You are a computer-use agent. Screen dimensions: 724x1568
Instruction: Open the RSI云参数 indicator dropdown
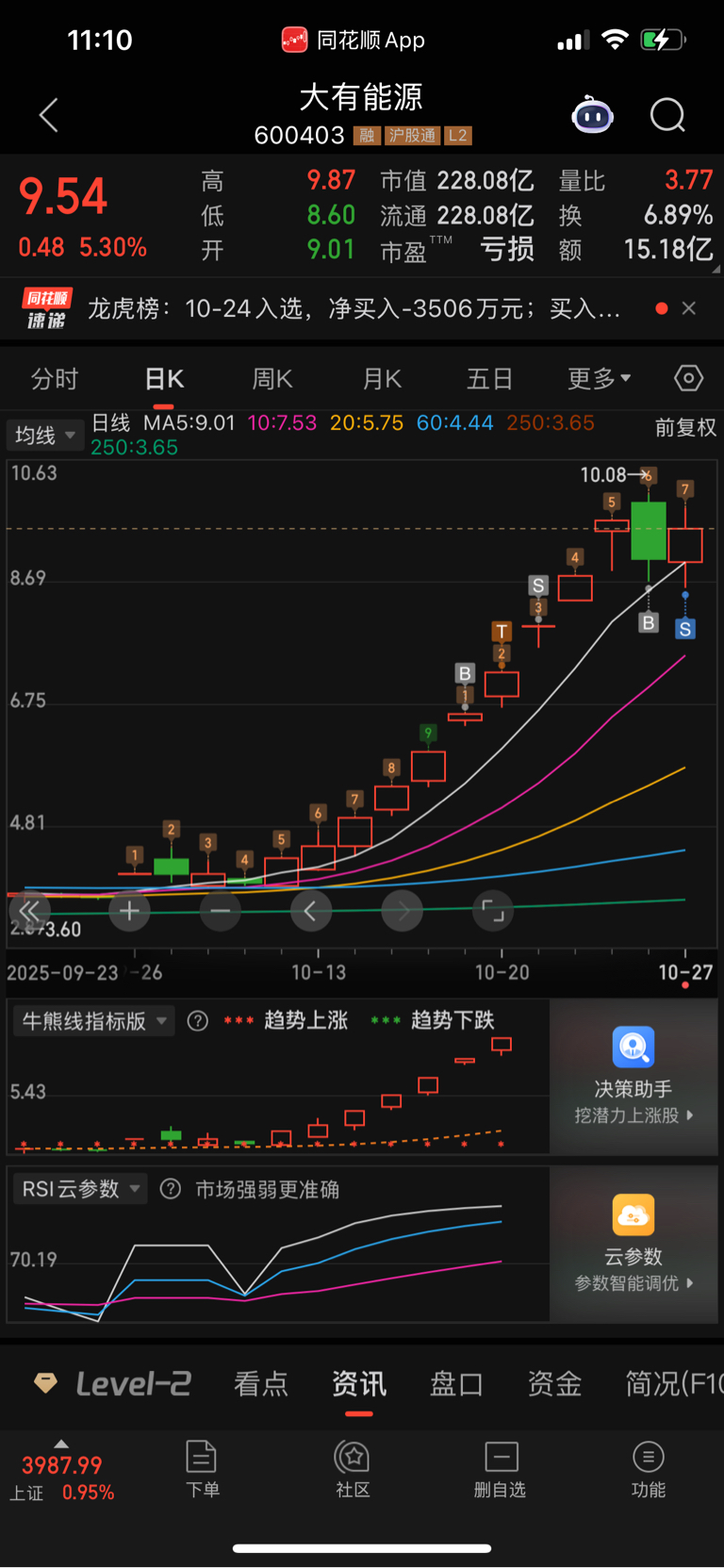[80, 1189]
